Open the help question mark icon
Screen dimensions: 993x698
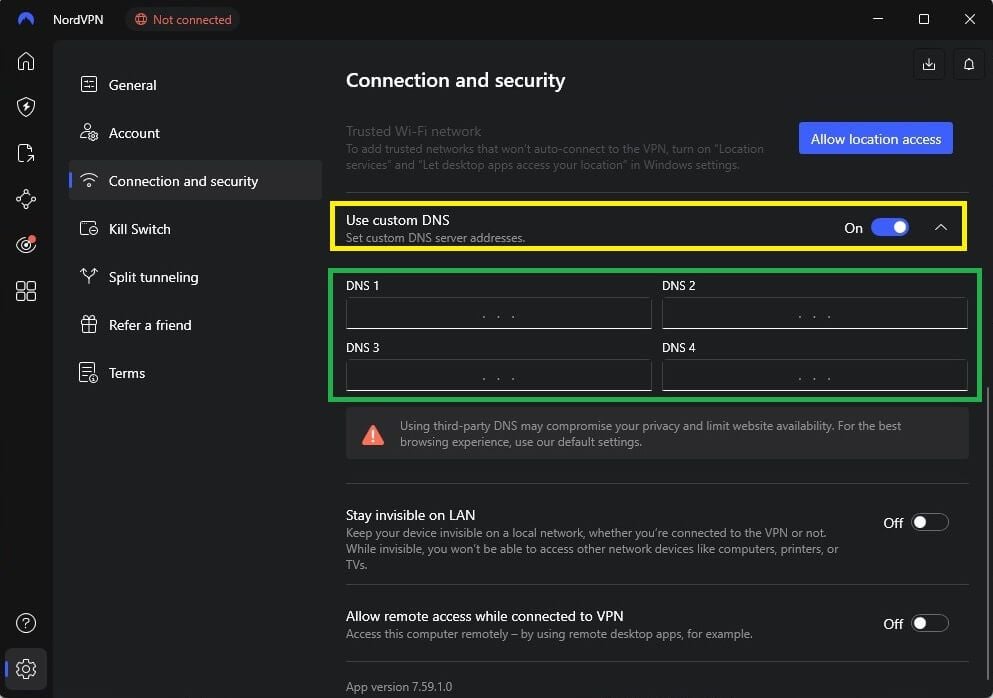click(26, 623)
